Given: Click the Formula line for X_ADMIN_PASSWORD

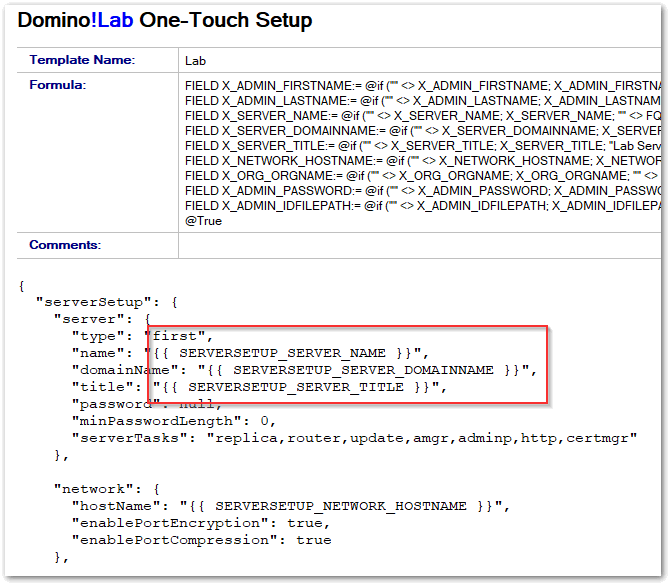Looking at the screenshot, I should (423, 191).
